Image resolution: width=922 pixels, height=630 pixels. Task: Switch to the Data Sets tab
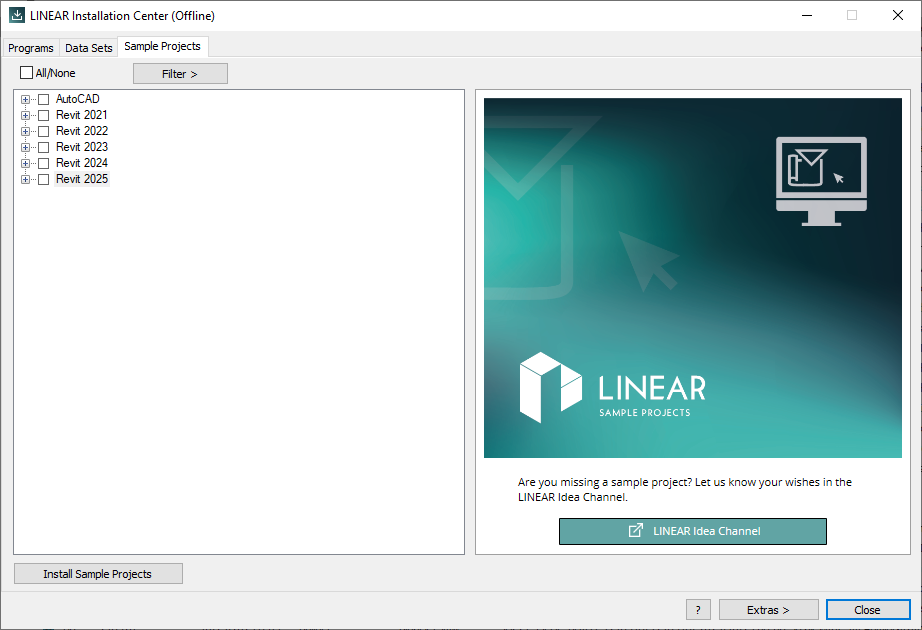pos(88,48)
